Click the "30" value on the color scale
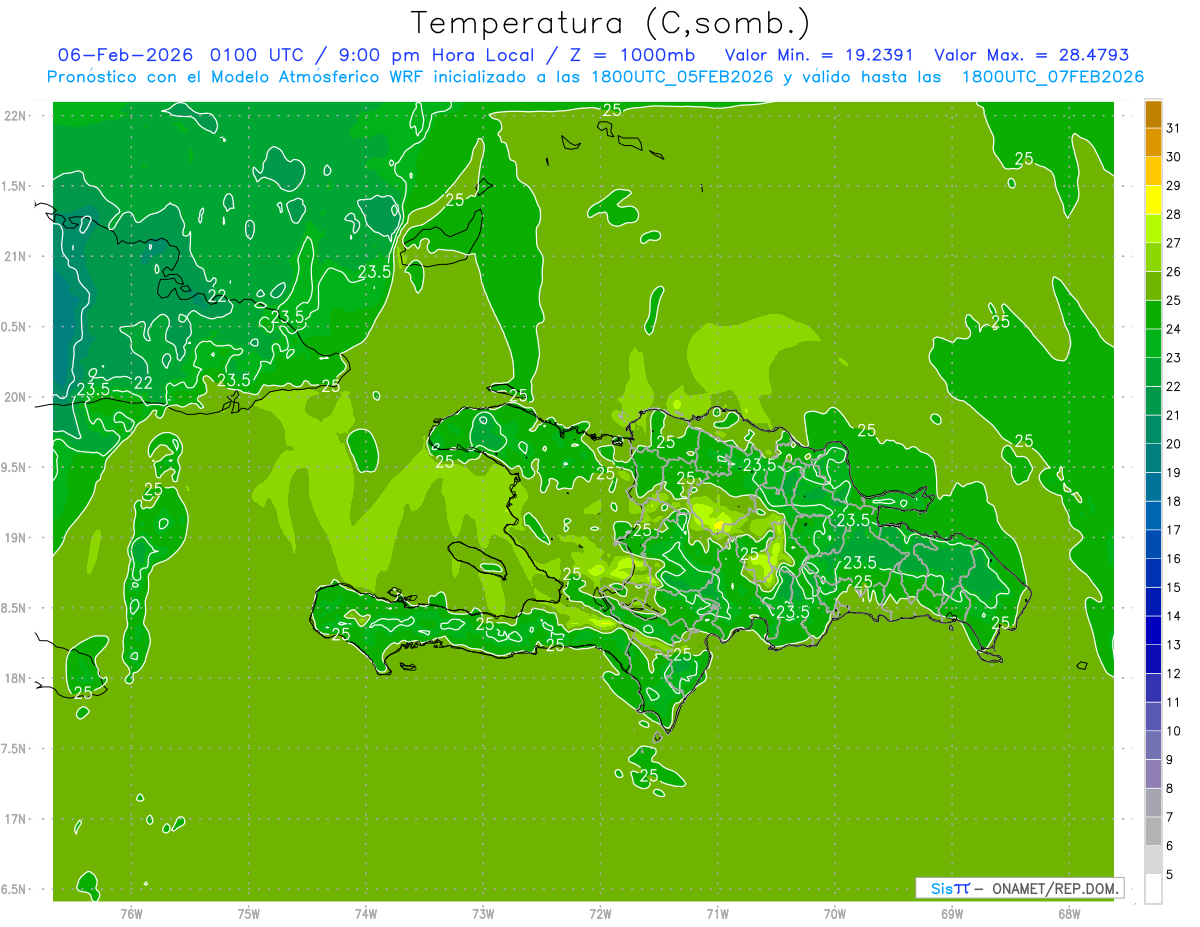1200x927 pixels. [x=1174, y=157]
